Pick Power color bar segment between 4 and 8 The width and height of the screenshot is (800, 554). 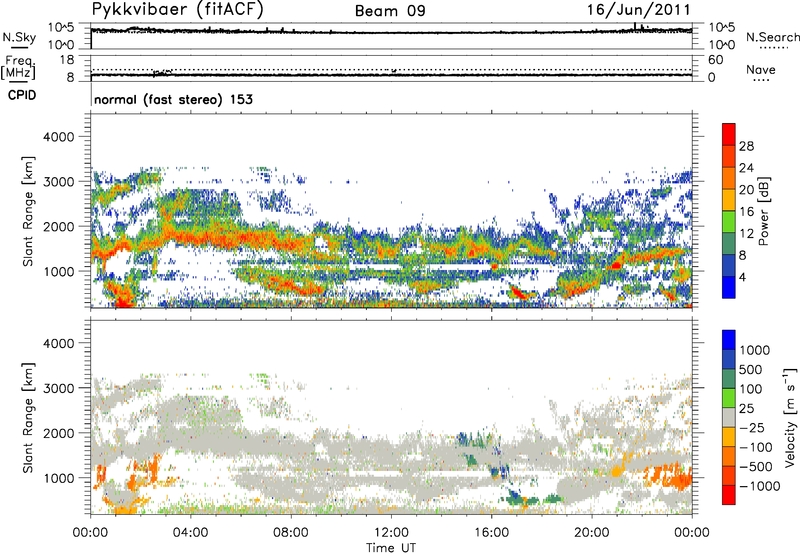[x=729, y=265]
